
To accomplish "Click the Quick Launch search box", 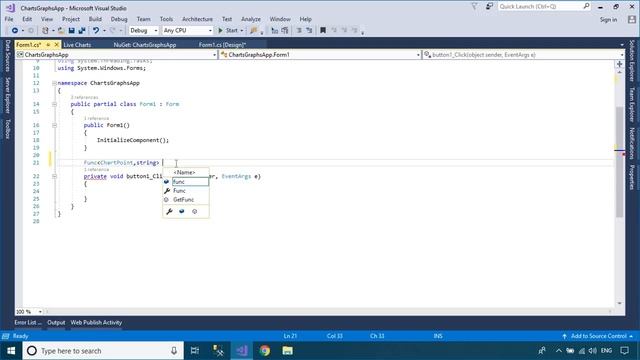I will pos(544,7).
